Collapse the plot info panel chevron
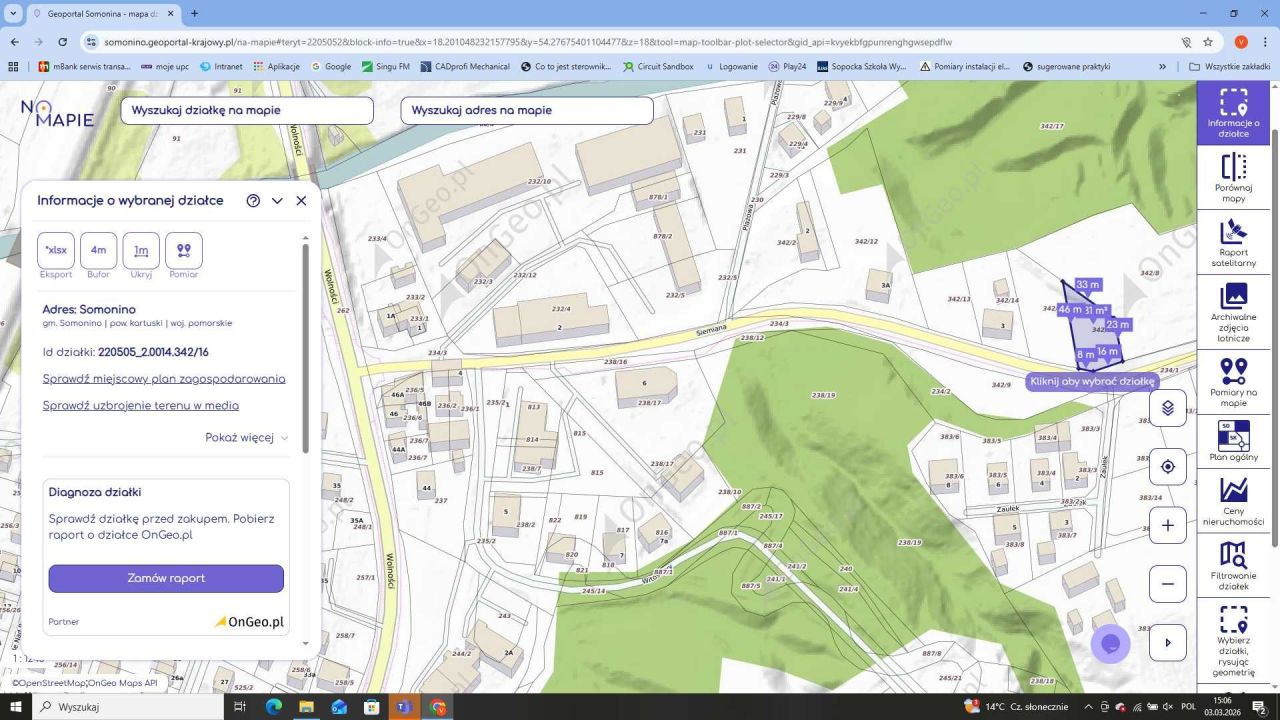Screen dimensions: 1280x720 [x=277, y=201]
